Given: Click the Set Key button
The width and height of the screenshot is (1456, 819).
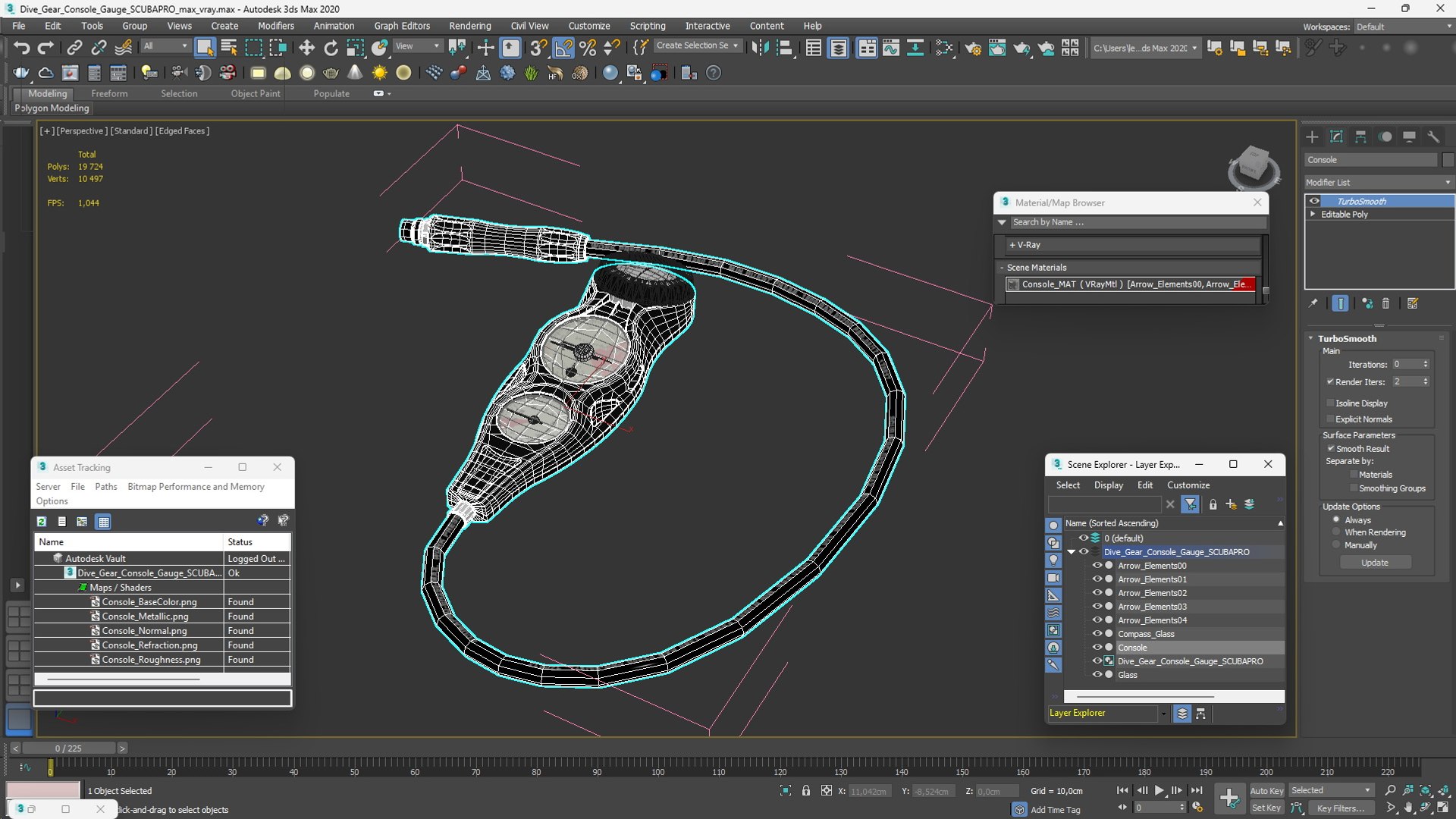Looking at the screenshot, I should pos(1266,808).
